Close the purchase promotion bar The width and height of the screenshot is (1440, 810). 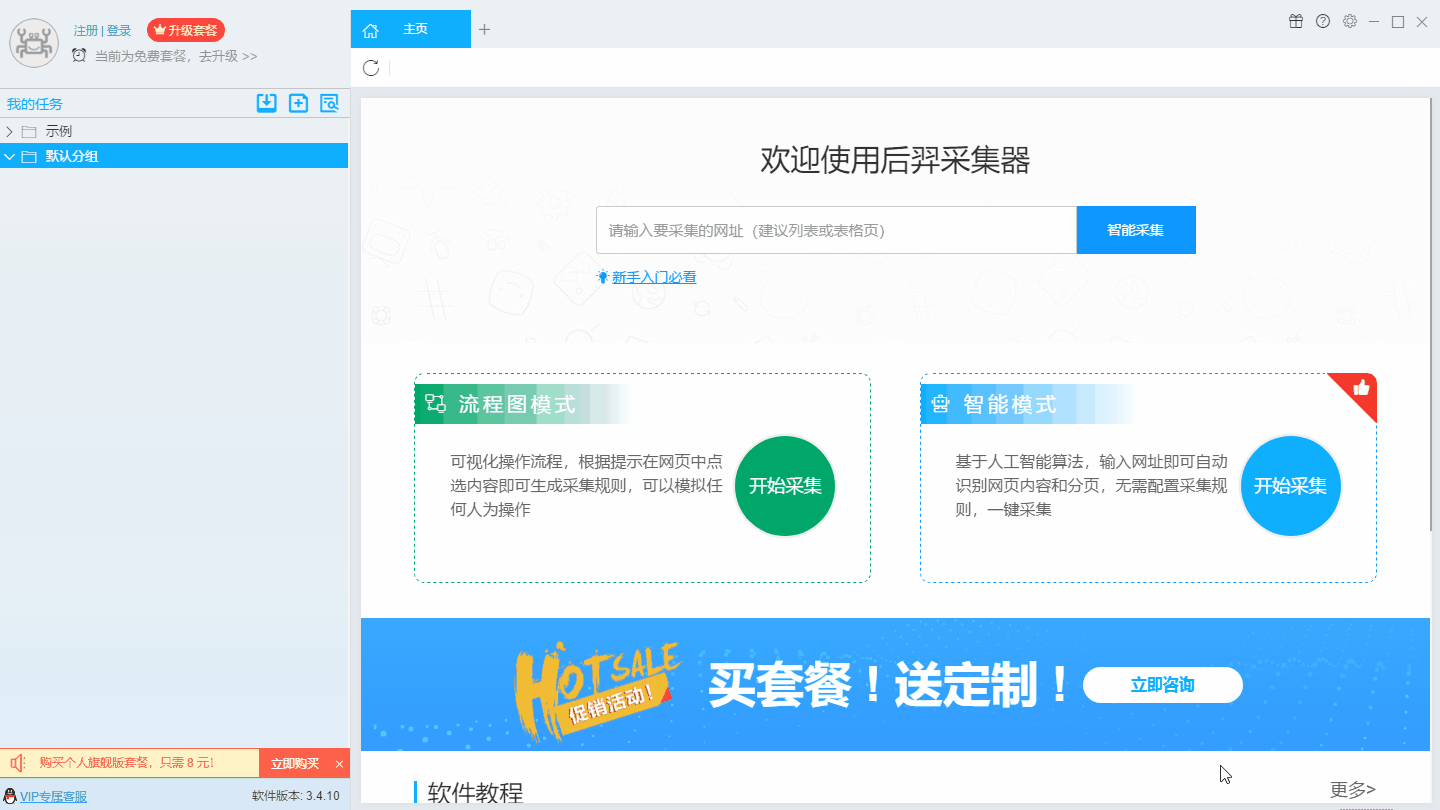point(339,764)
